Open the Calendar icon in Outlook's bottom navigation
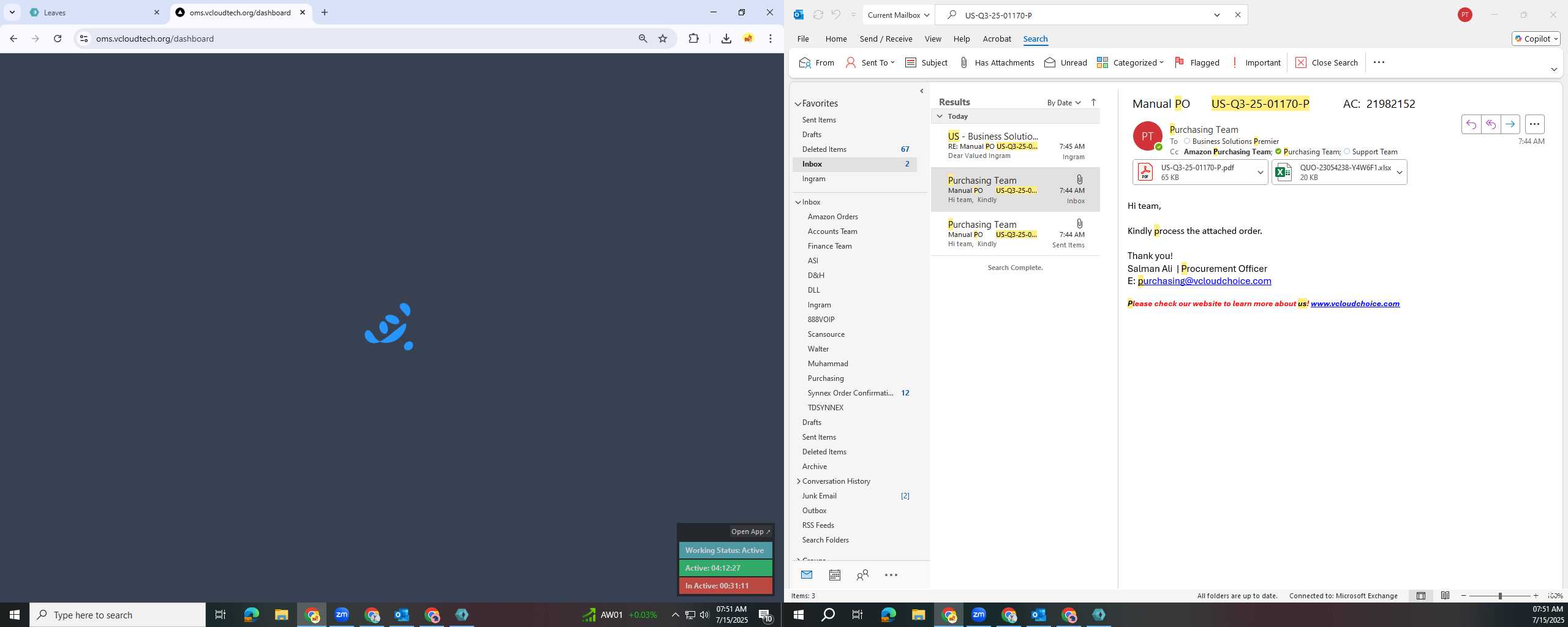1568x627 pixels. tap(834, 575)
